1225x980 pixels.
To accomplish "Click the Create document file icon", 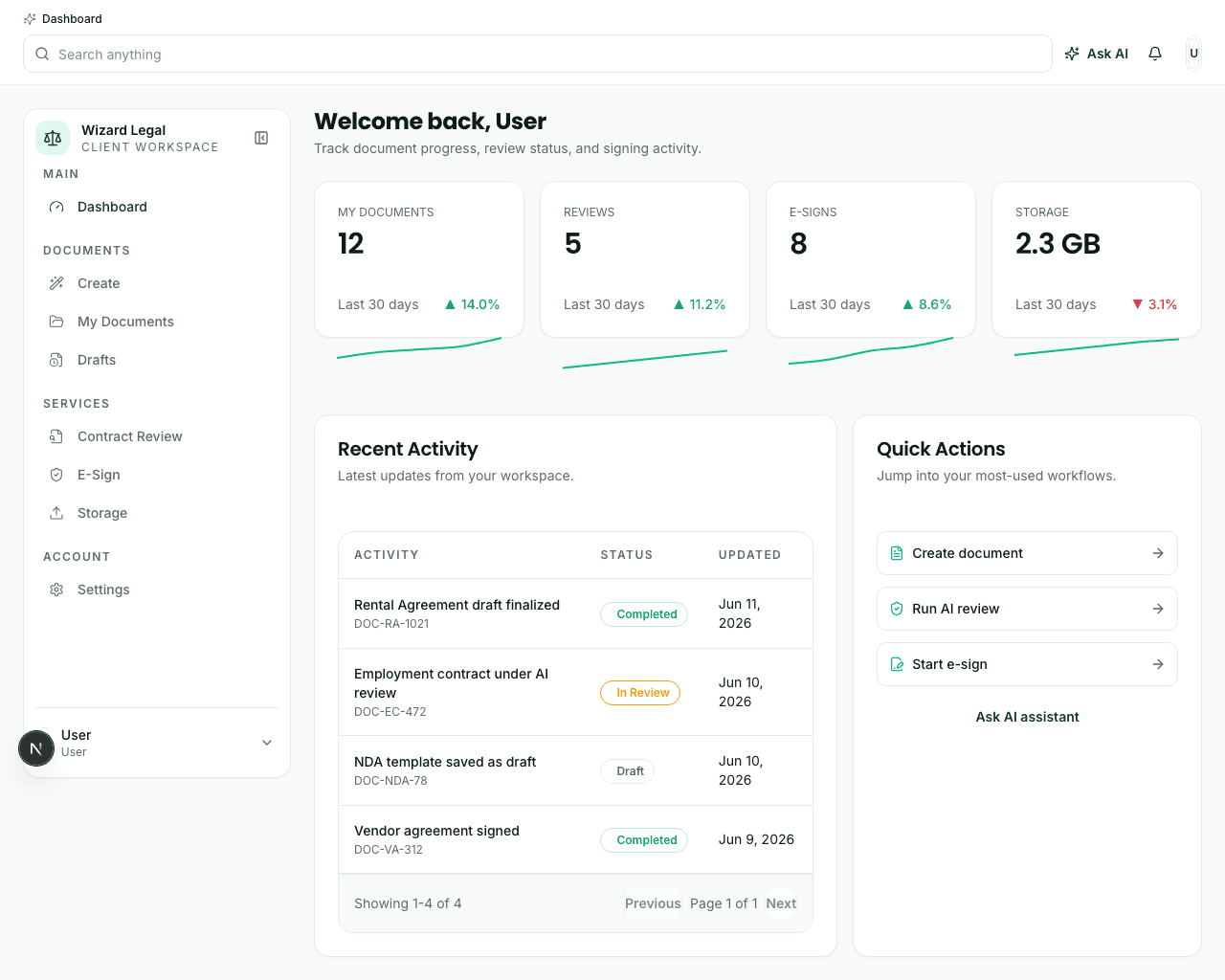I will click(x=897, y=553).
